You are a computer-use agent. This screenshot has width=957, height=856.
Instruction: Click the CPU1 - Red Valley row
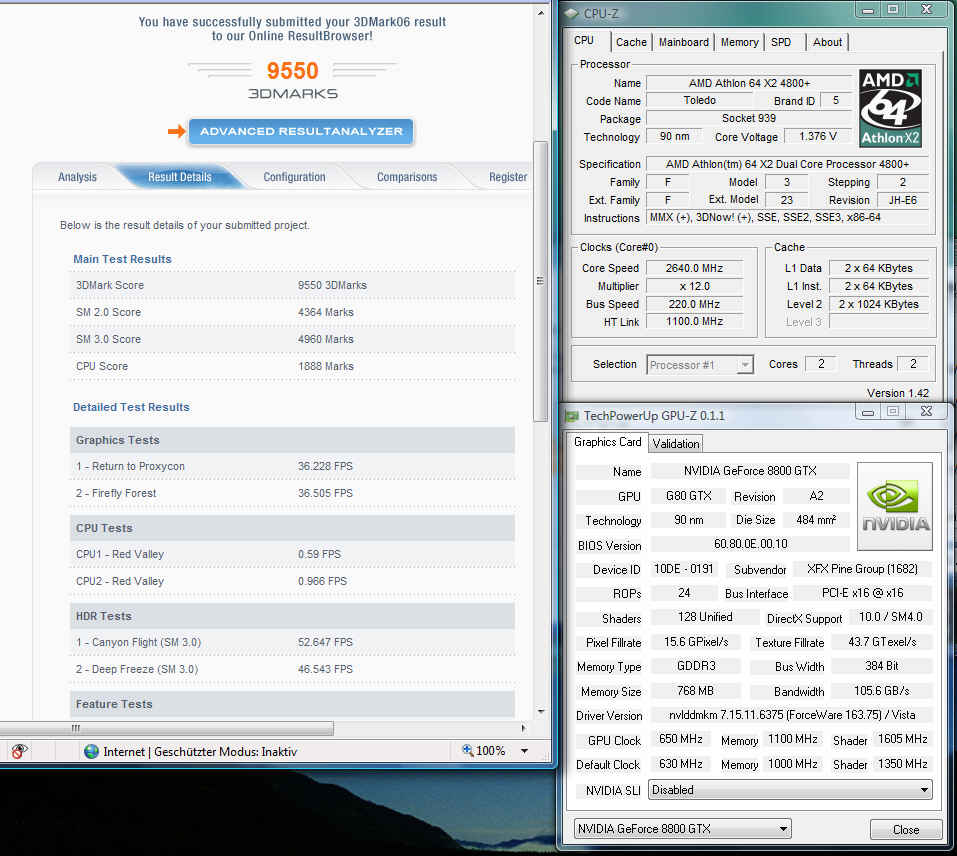(292, 554)
